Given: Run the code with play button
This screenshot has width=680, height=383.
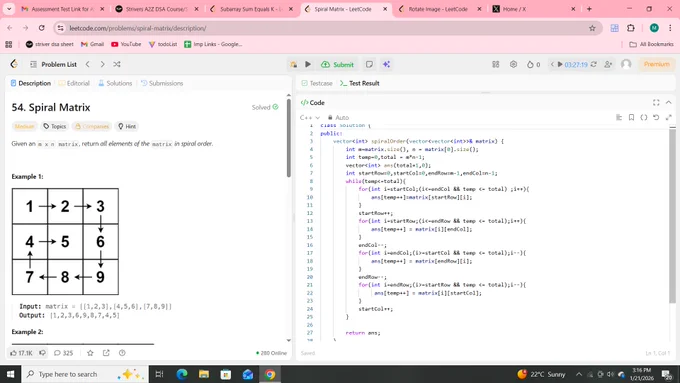Looking at the screenshot, I should (308, 64).
